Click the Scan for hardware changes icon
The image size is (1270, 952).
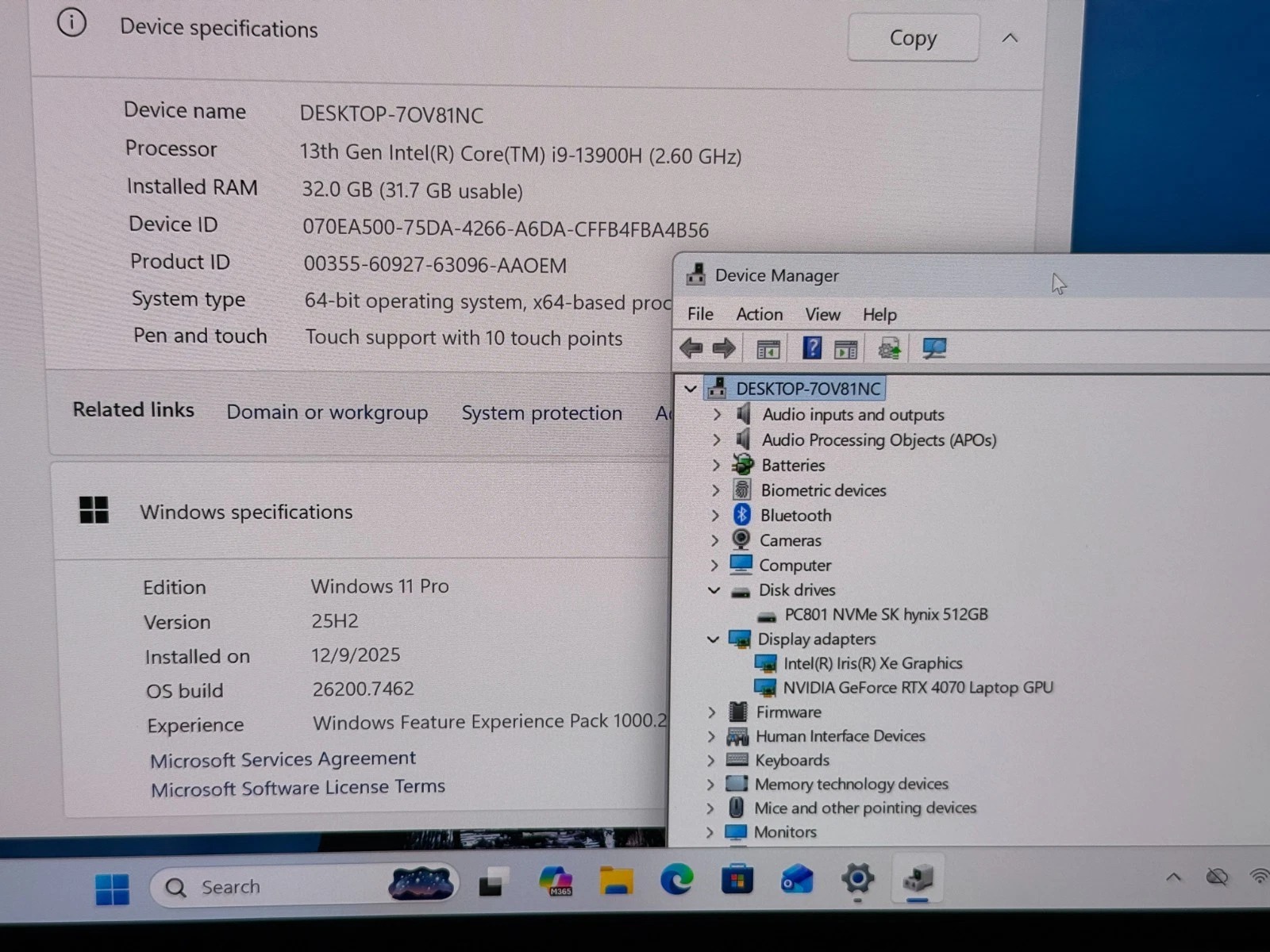coord(933,347)
